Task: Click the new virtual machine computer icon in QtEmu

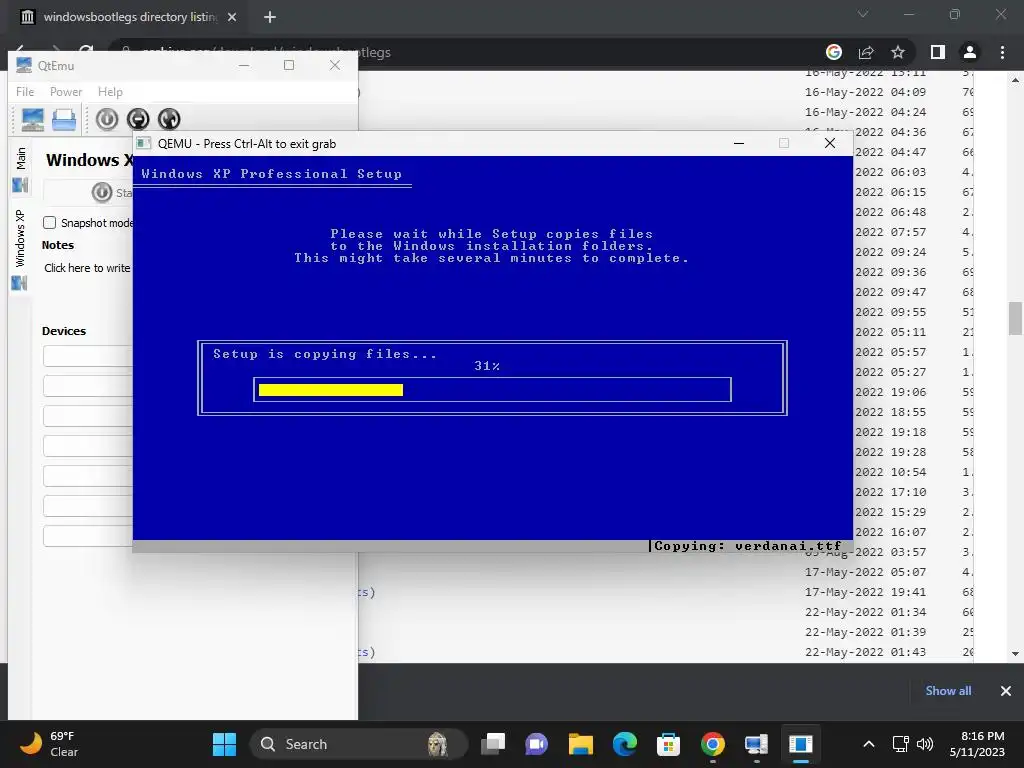Action: click(32, 120)
